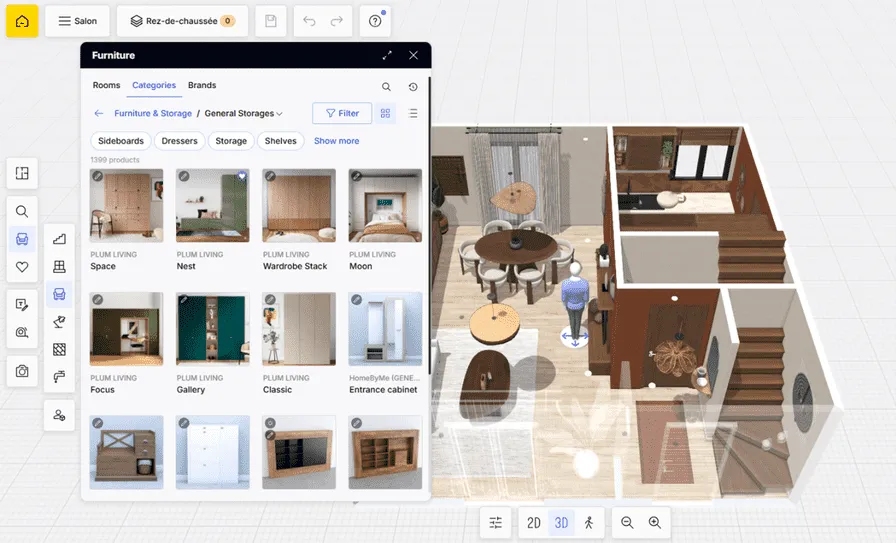Click the yellow home logo button
Viewport: 896px width, 543px height.
pos(22,21)
